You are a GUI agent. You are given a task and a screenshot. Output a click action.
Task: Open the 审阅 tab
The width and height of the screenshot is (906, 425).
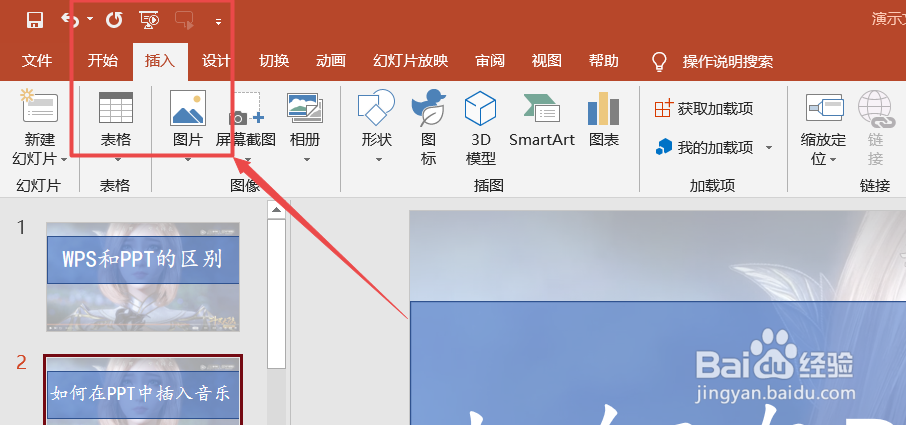point(489,61)
